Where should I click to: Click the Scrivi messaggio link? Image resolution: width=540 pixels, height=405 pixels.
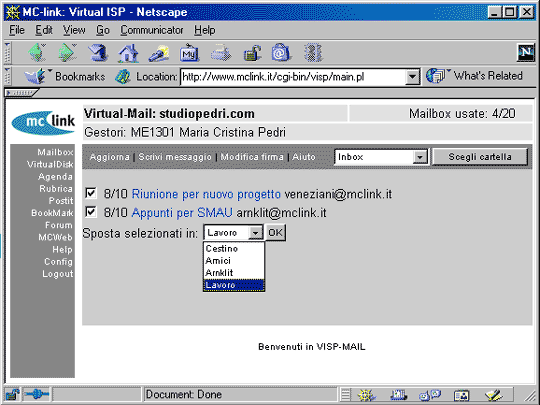coord(175,157)
